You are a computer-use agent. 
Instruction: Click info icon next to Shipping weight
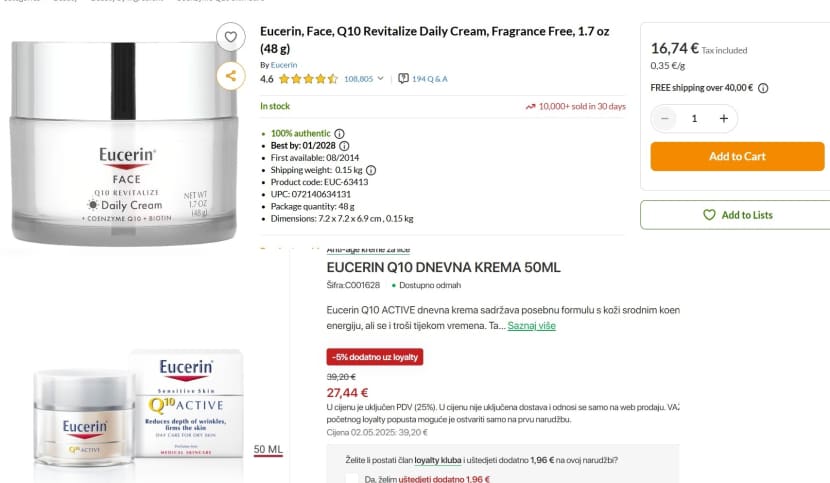coord(371,170)
